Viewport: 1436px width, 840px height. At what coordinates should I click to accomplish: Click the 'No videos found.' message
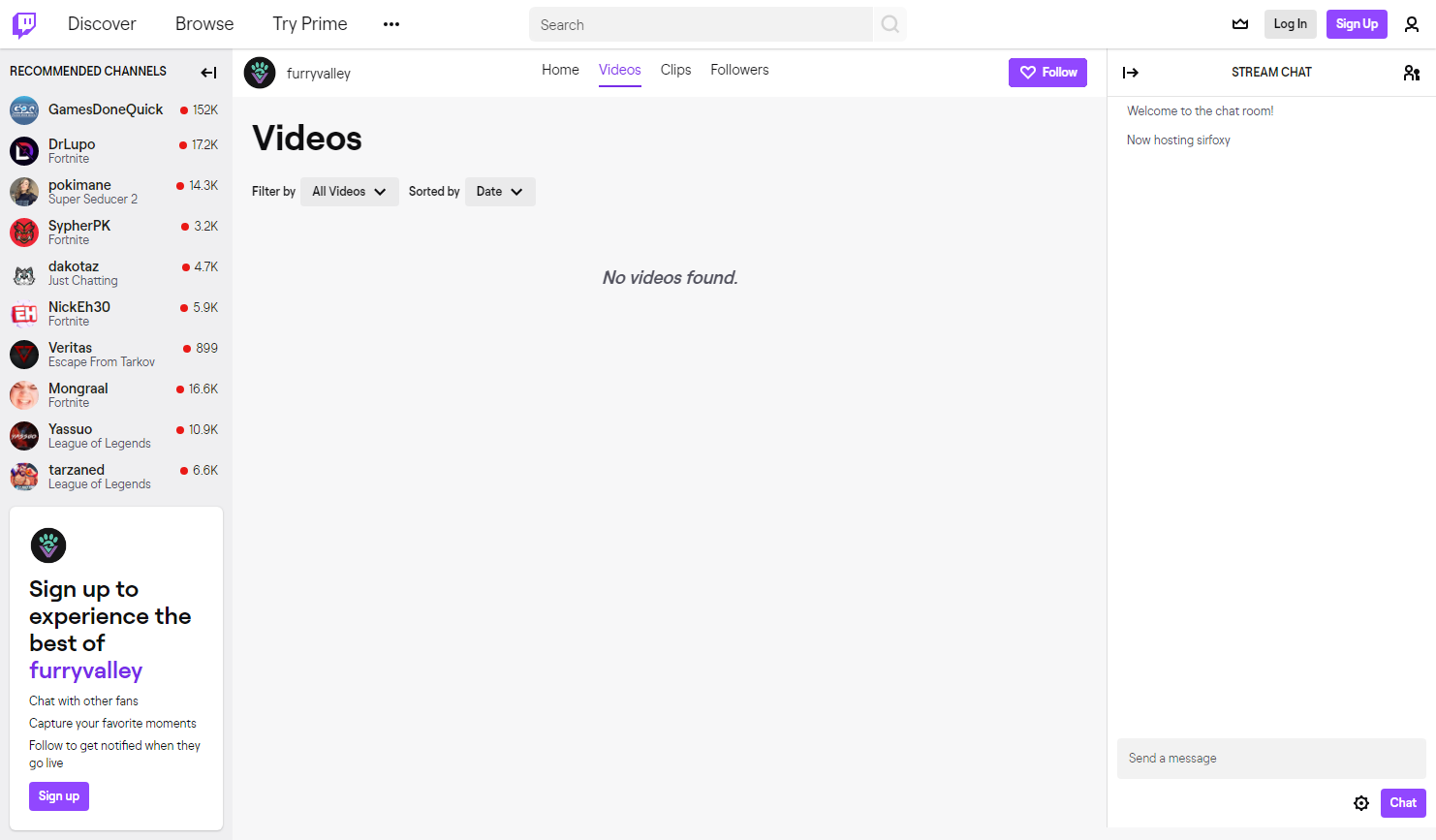coord(671,278)
